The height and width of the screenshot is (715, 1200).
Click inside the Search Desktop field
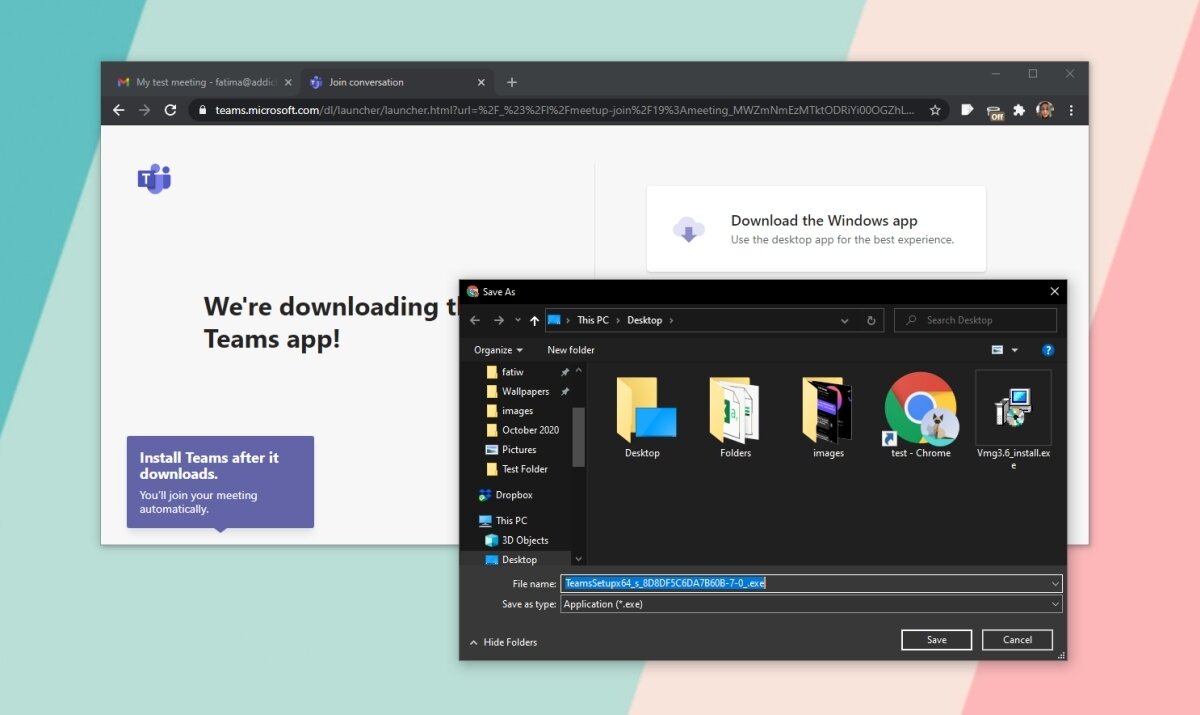[x=975, y=320]
